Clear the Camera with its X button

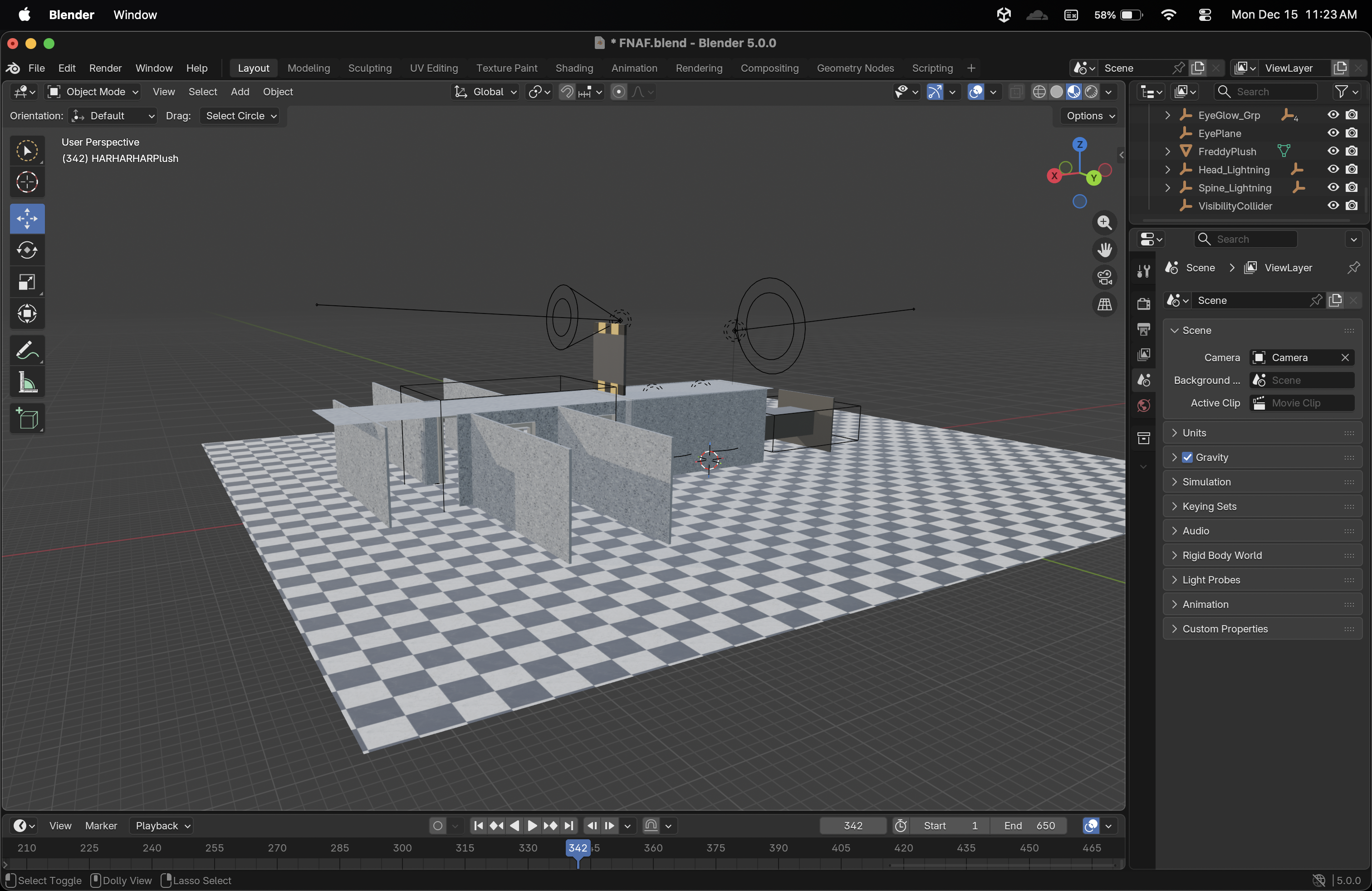pos(1345,357)
